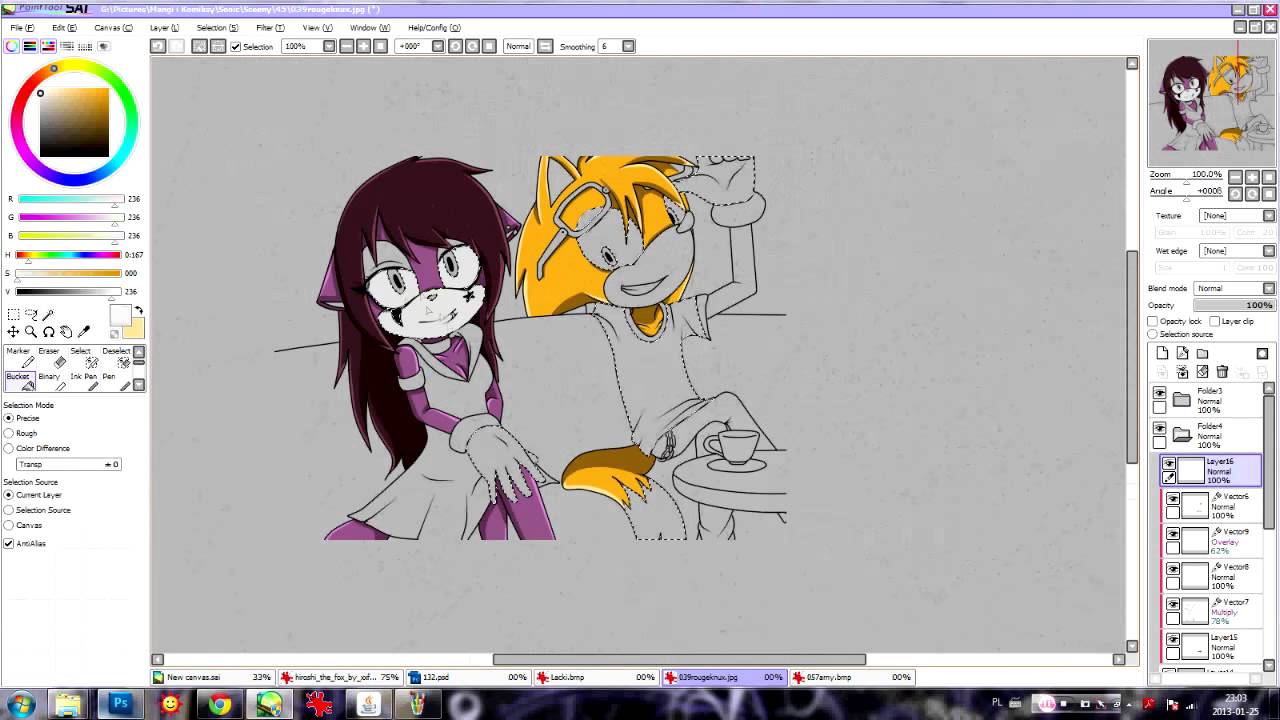This screenshot has height=720, width=1280.
Task: Show the HSV slider panel
Action: tap(48, 46)
